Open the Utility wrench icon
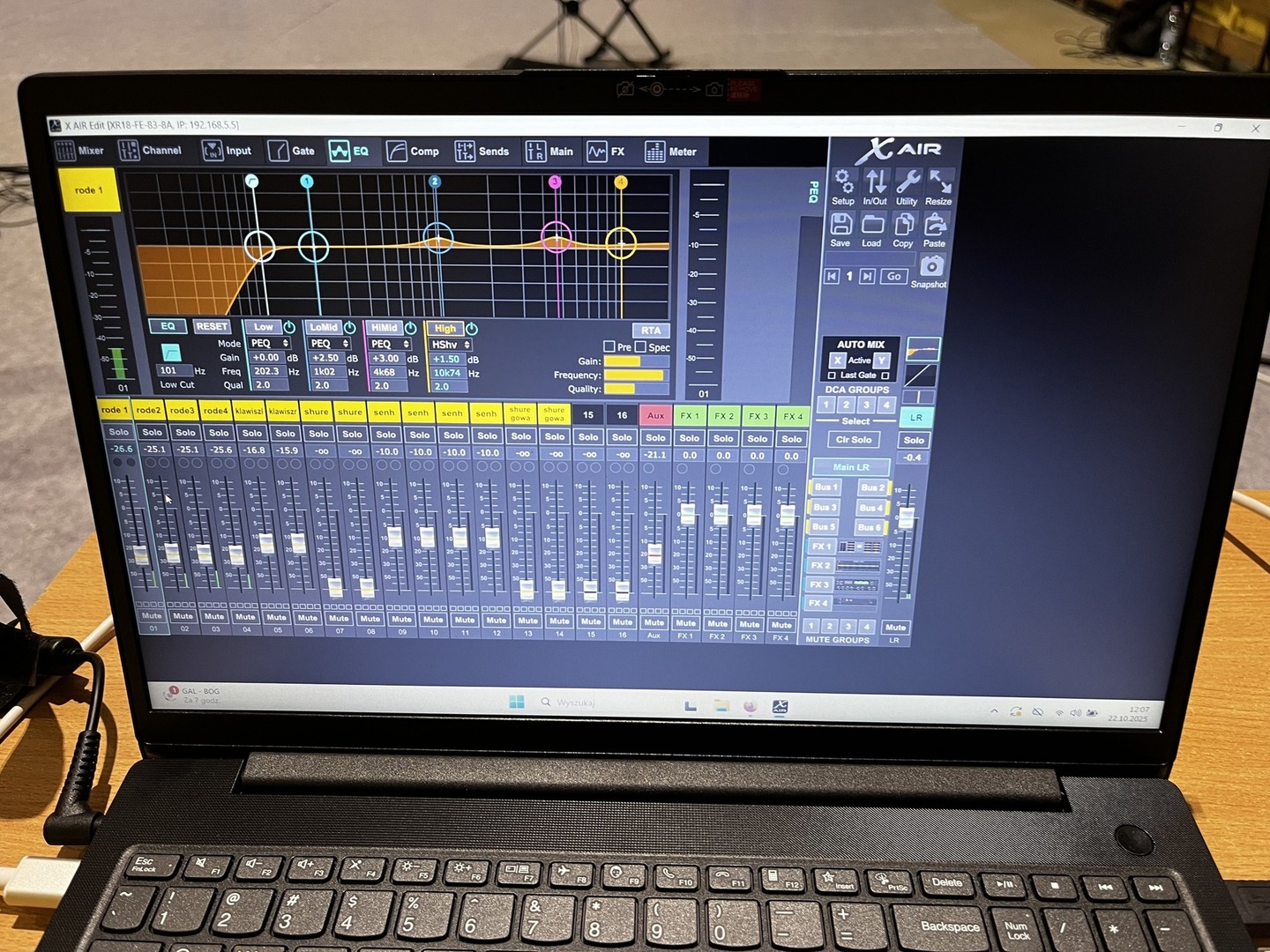Screen dimensions: 1270x952 [x=908, y=182]
